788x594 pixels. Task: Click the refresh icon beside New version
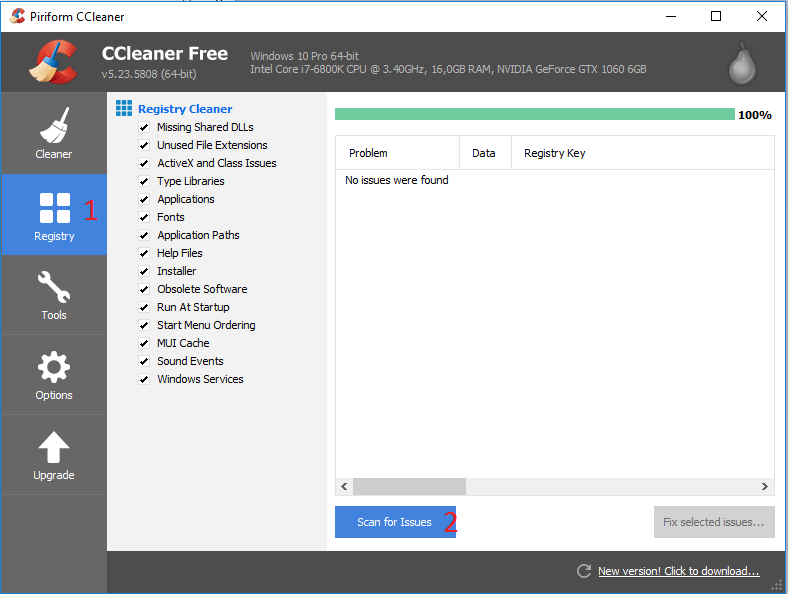[x=584, y=571]
